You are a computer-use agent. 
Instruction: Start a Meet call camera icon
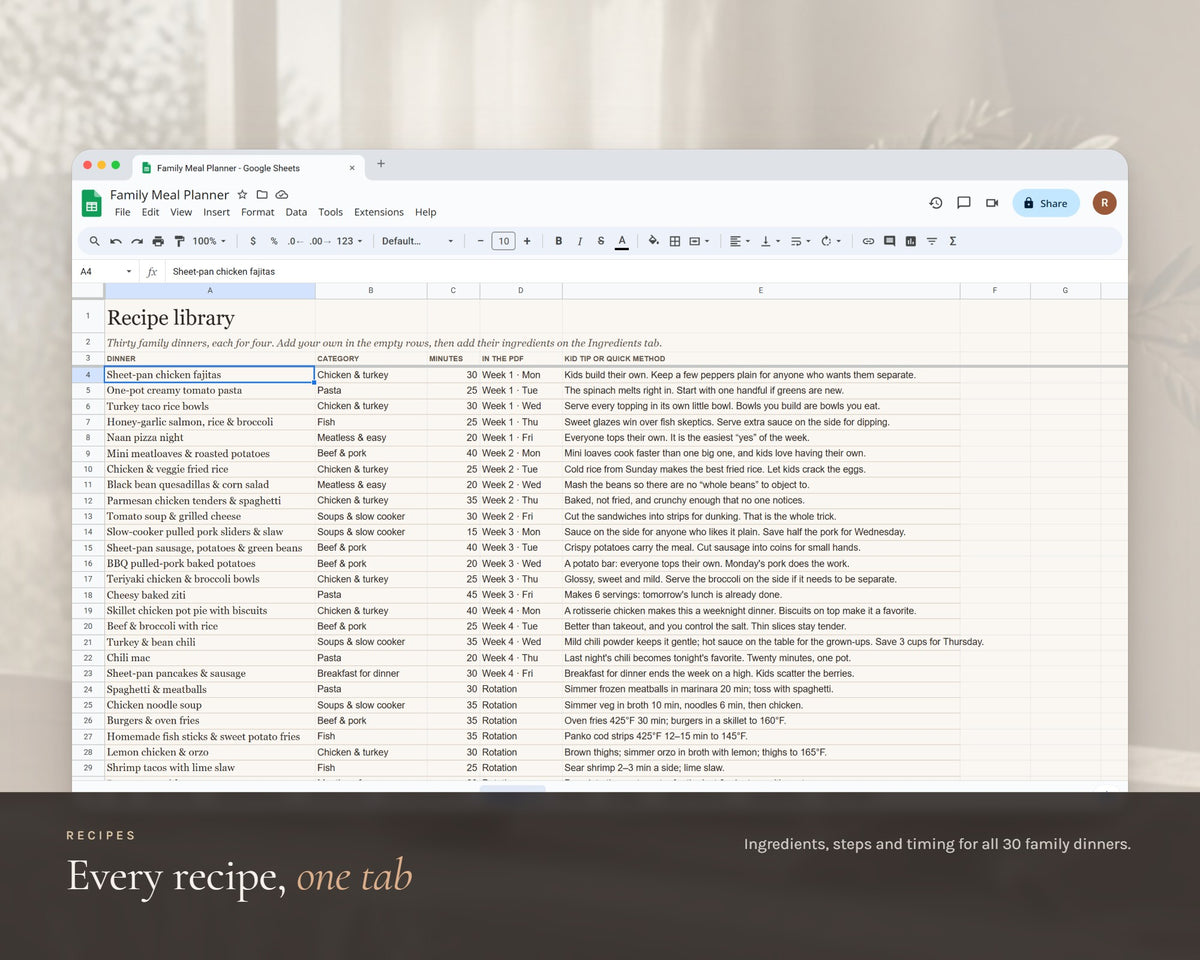(x=992, y=203)
